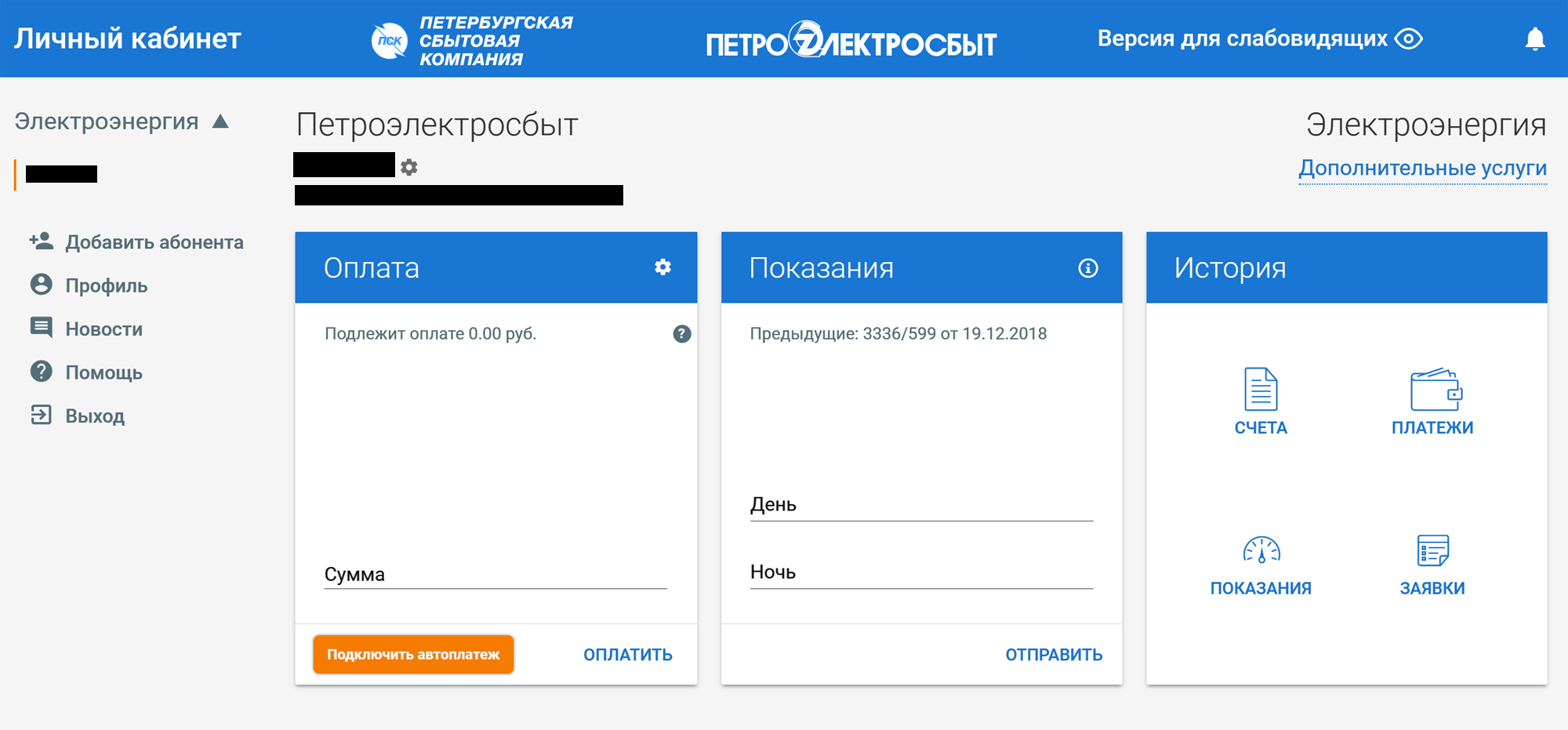Click the profile avatar icon
Viewport: 1568px width, 730px height.
(x=42, y=285)
